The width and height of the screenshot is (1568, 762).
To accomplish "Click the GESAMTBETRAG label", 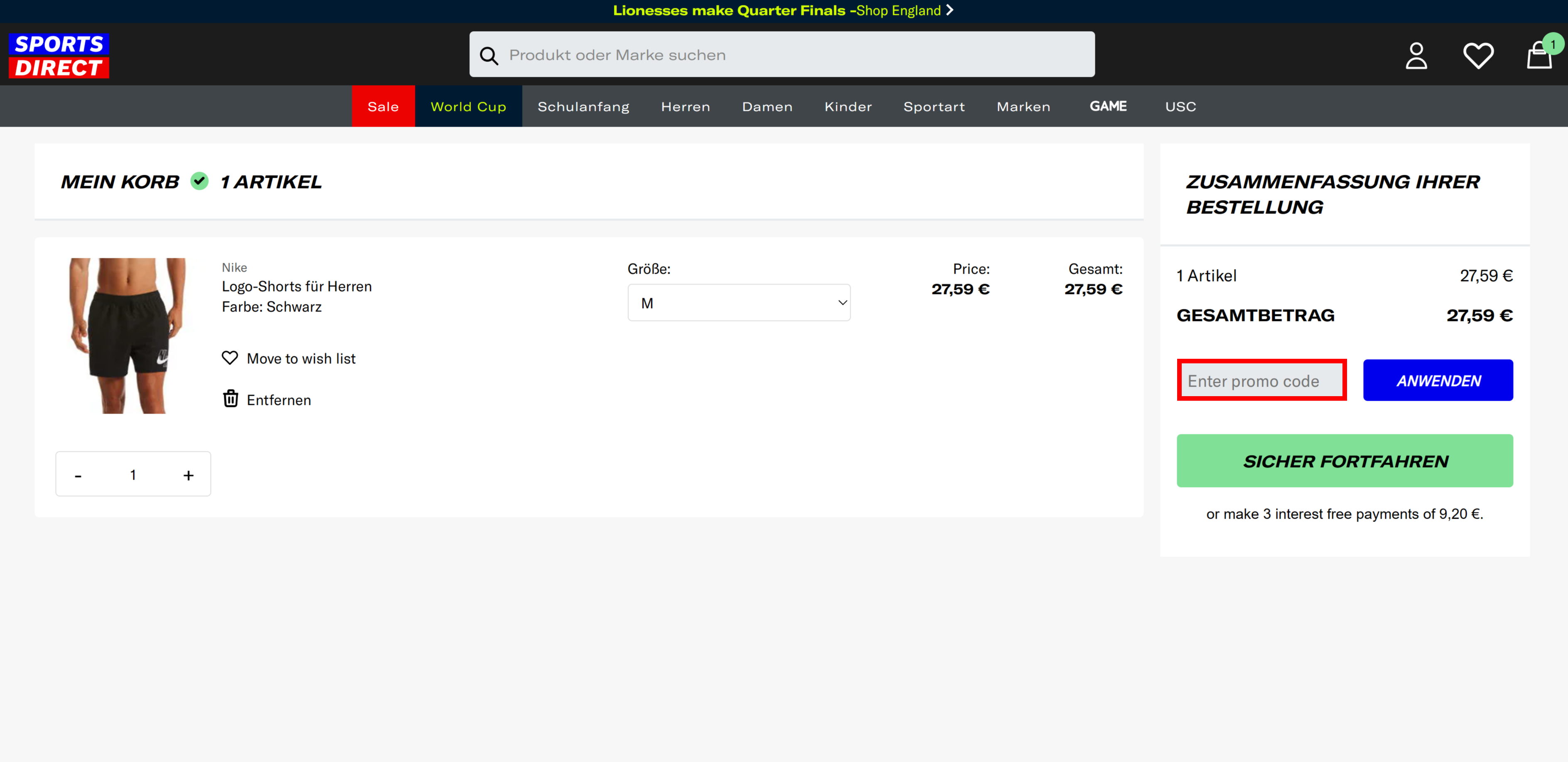I will (1255, 315).
